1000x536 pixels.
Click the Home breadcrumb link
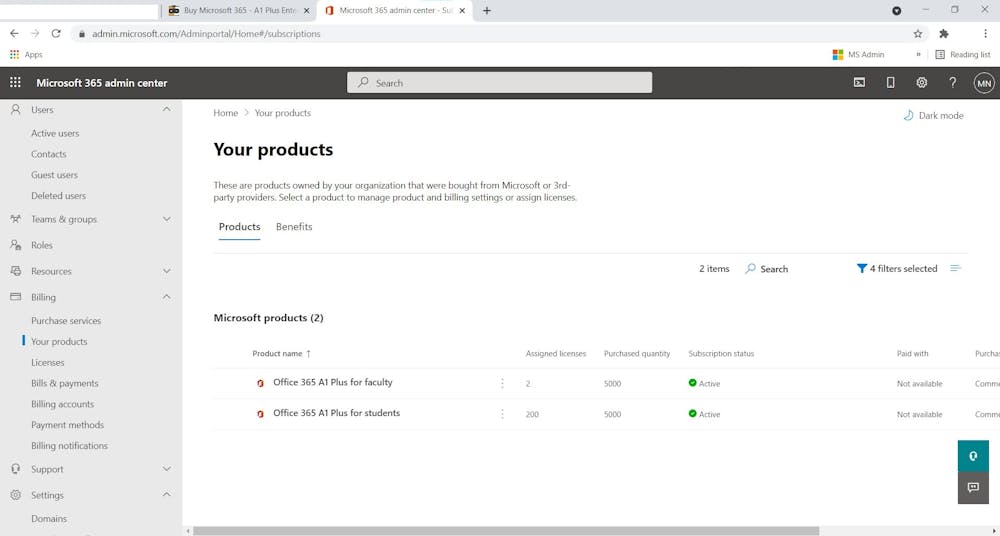pos(225,113)
